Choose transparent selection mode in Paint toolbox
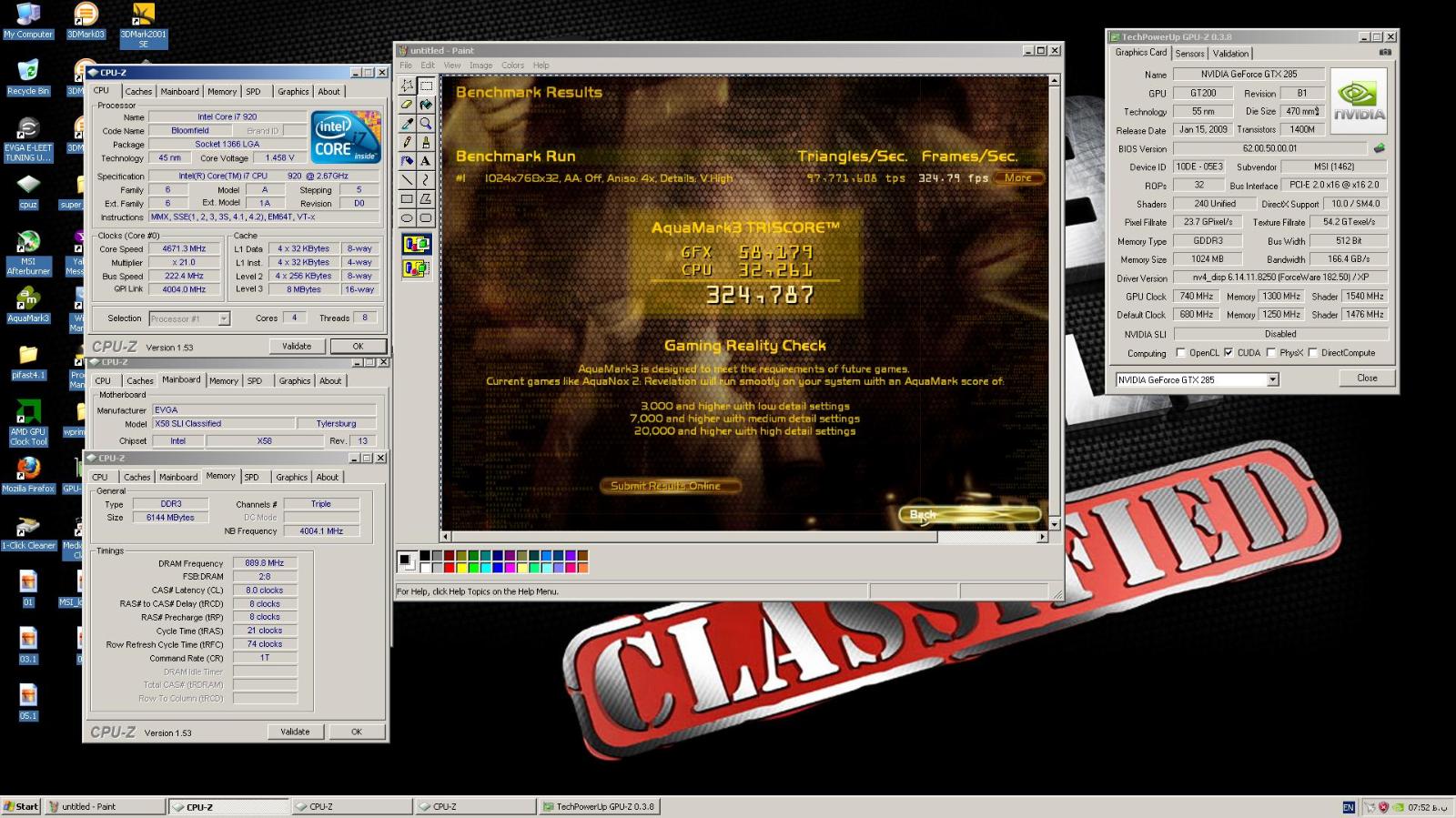Image resolution: width=1456 pixels, height=818 pixels. point(416,268)
